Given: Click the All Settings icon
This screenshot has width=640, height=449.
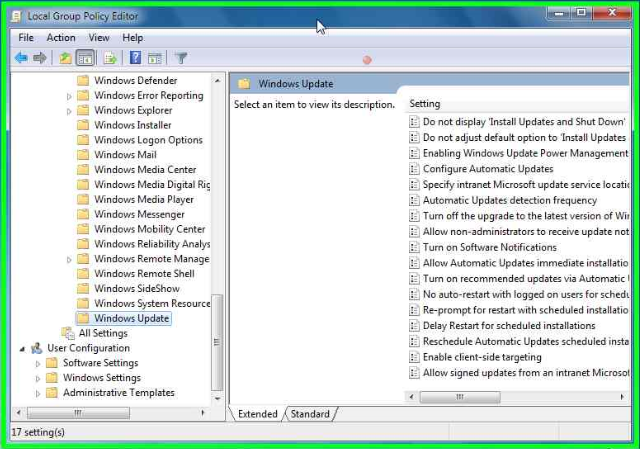Looking at the screenshot, I should [68, 333].
